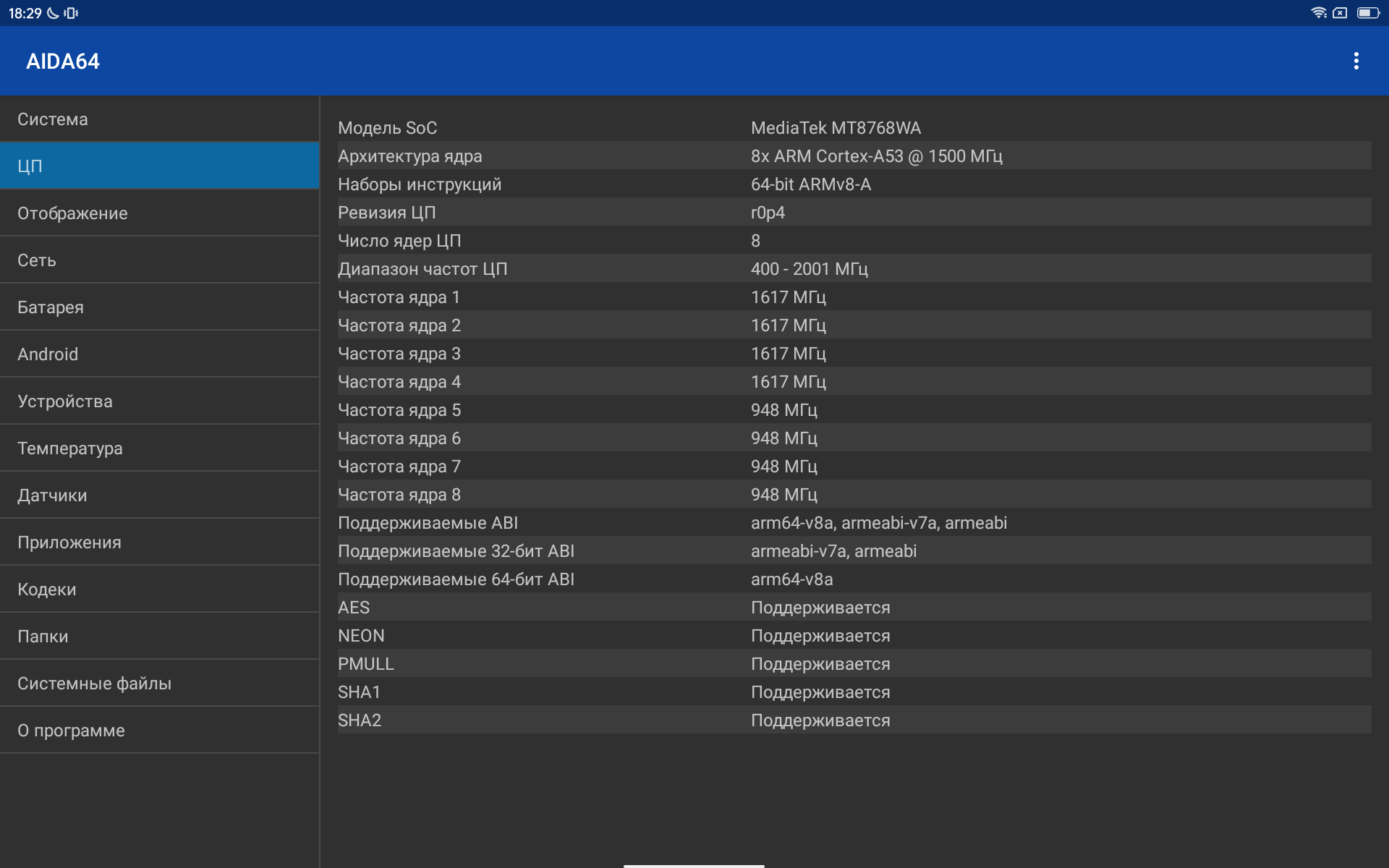
Task: Tap the SHA1 support row
Action: coord(854,692)
